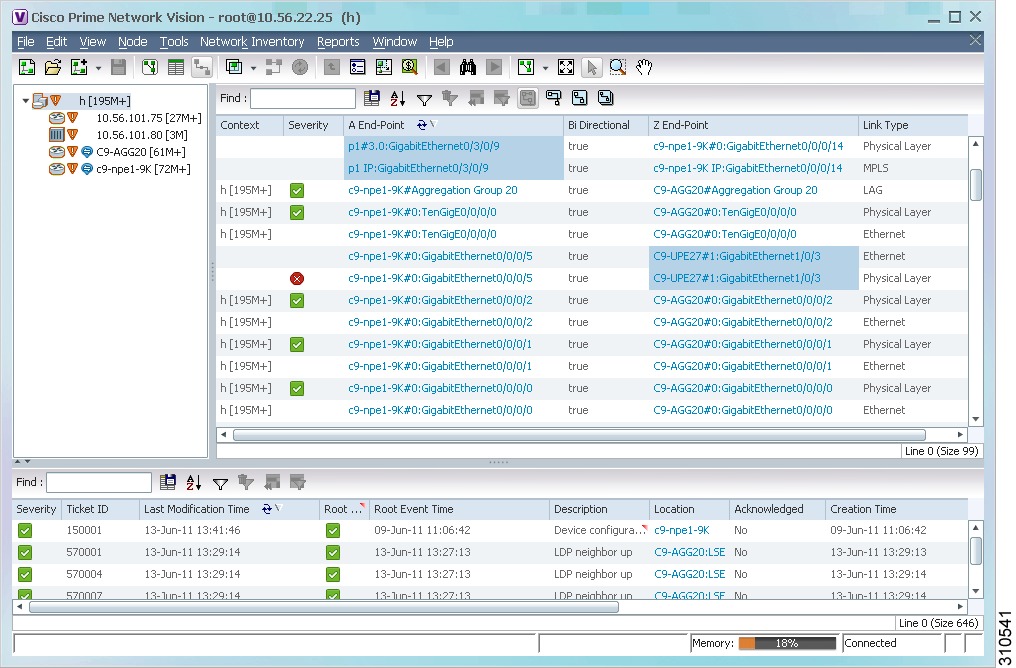Open the File menu

[26, 41]
